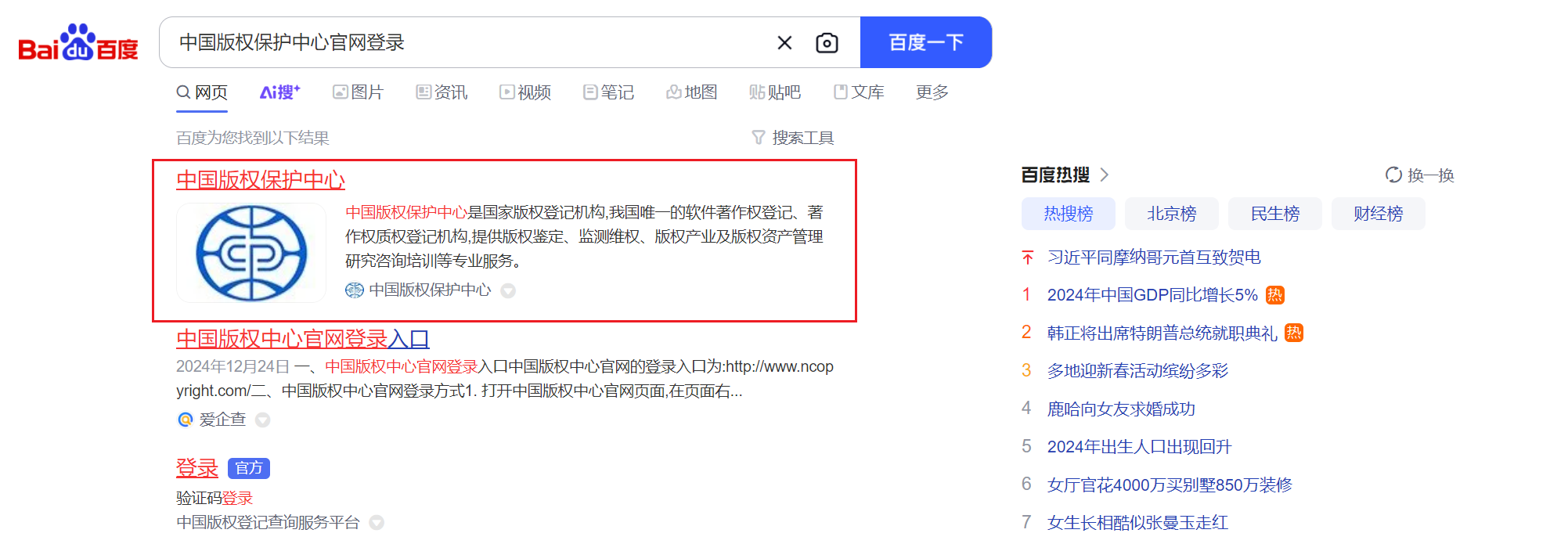Click 中国版权登记查询服务平台 source
The image size is (1568, 544).
[268, 522]
